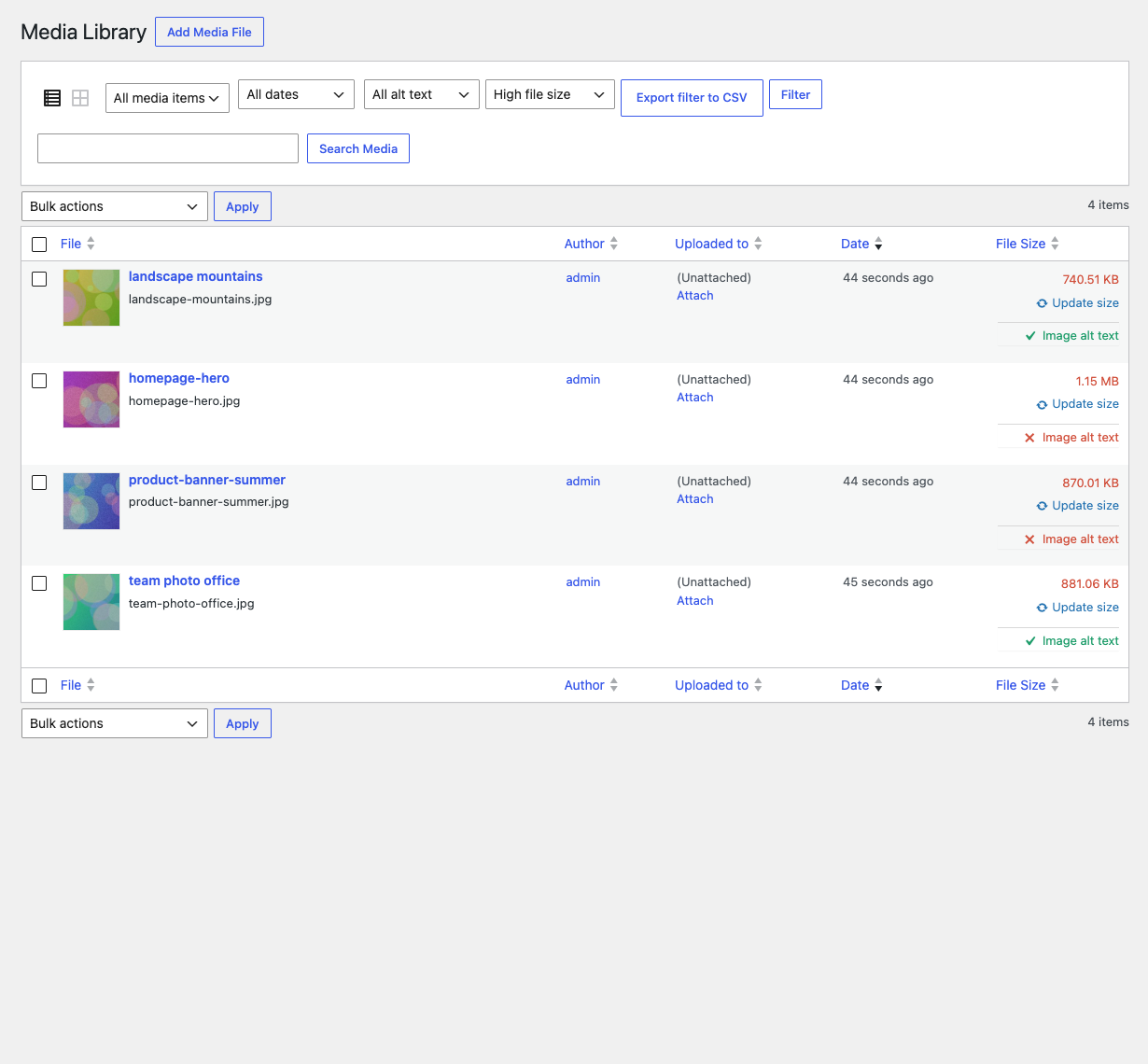Click sort arrows beside top Uploaded to header
This screenshot has width=1148, height=1064.
click(x=758, y=244)
